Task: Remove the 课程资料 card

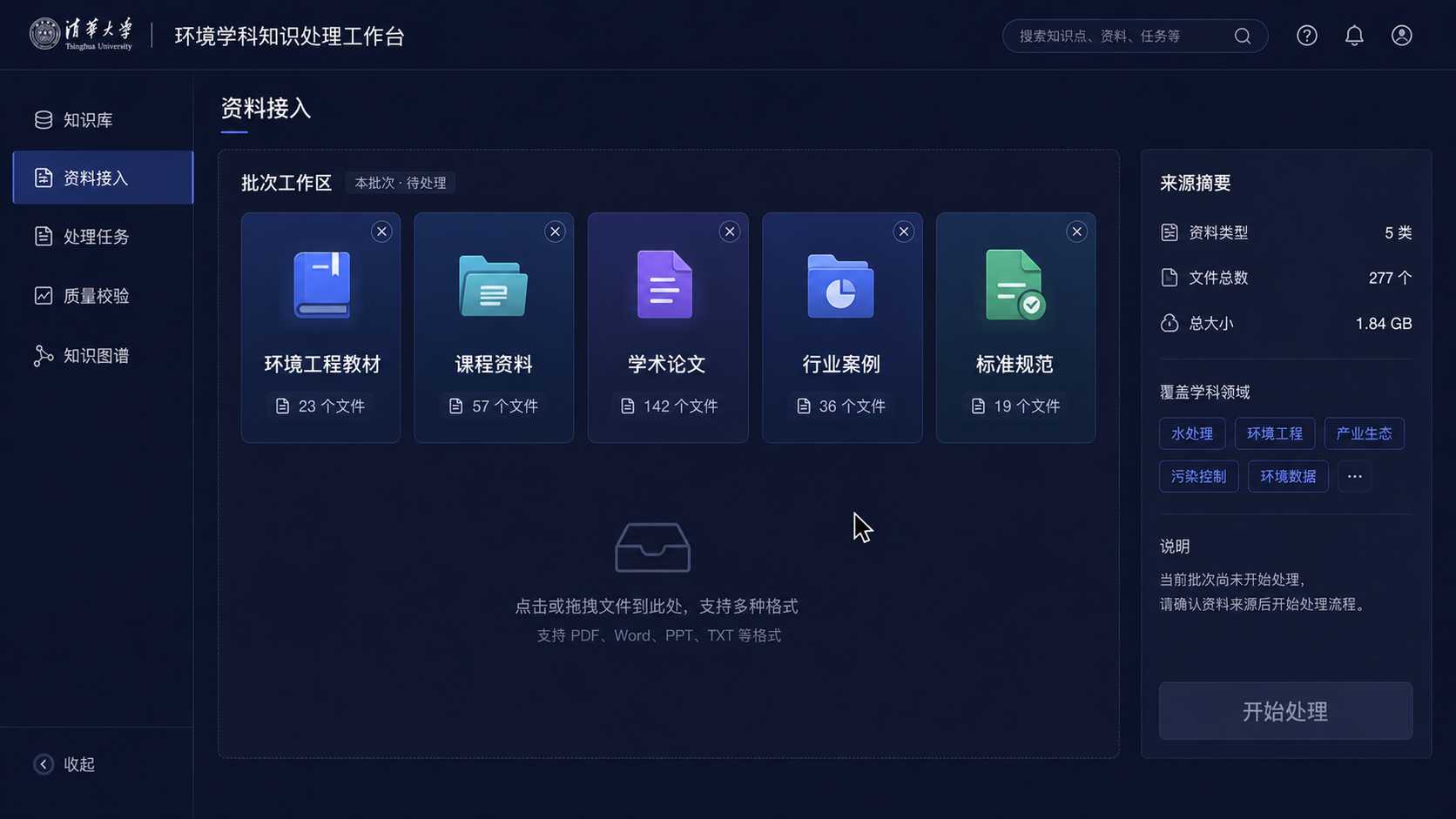Action: (x=555, y=232)
